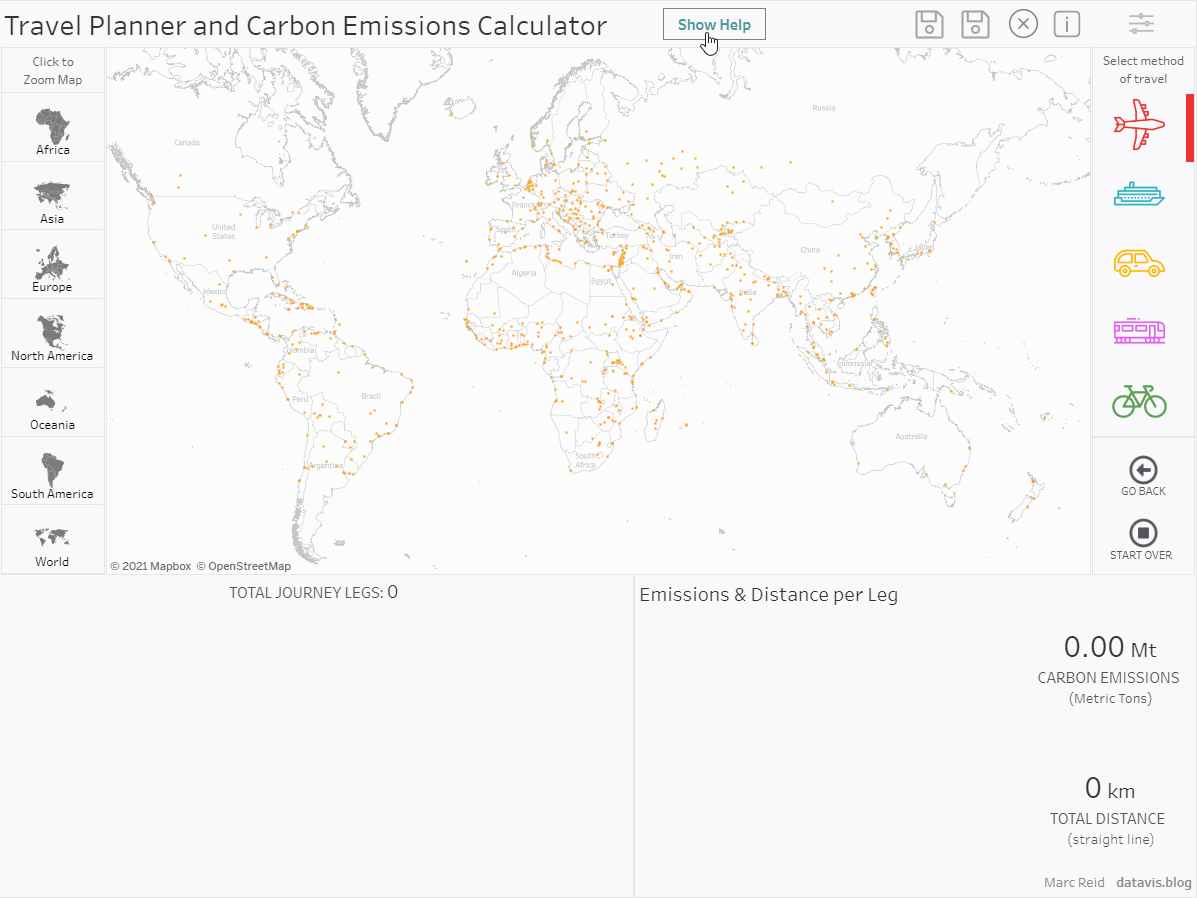Click the Show Help button
The height and width of the screenshot is (898, 1197).
[714, 25]
